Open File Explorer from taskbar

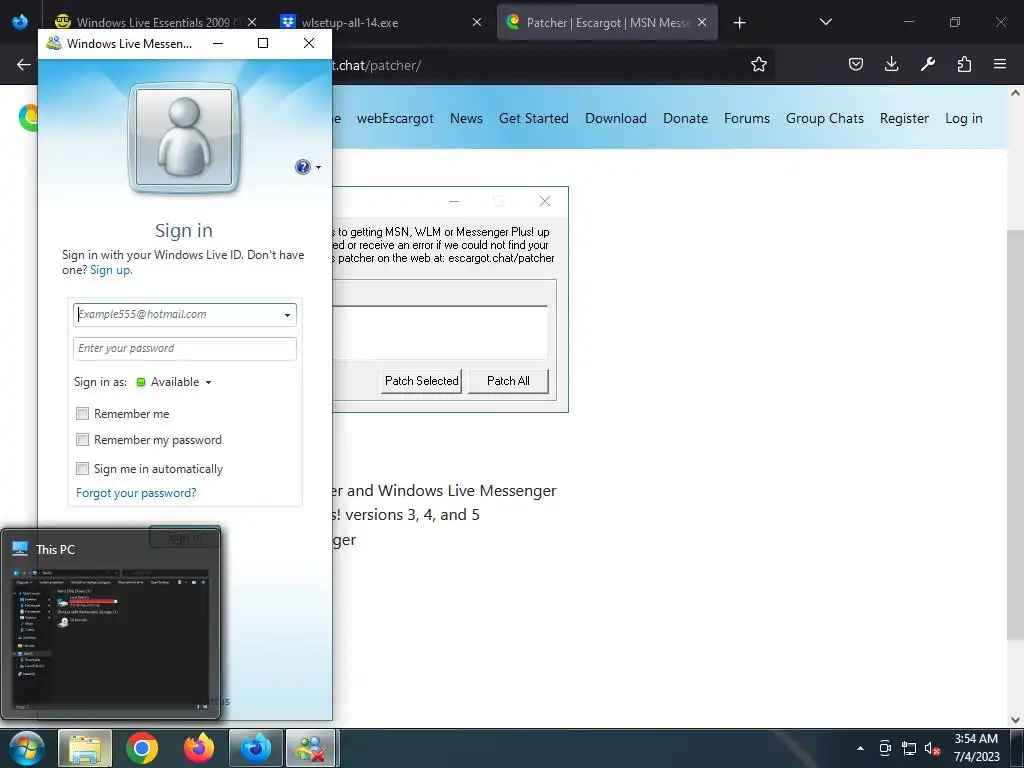coord(86,748)
